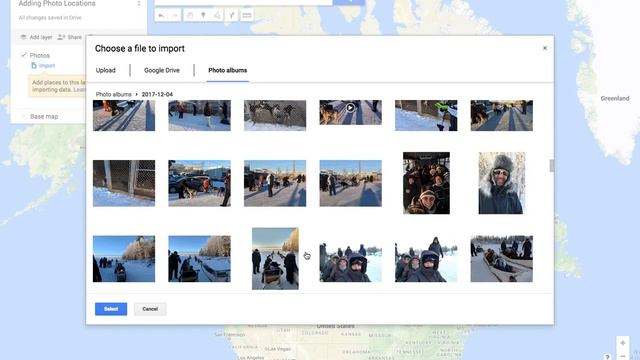Select the portrait sled photo beside cursor
The height and width of the screenshot is (360, 640).
click(x=275, y=259)
